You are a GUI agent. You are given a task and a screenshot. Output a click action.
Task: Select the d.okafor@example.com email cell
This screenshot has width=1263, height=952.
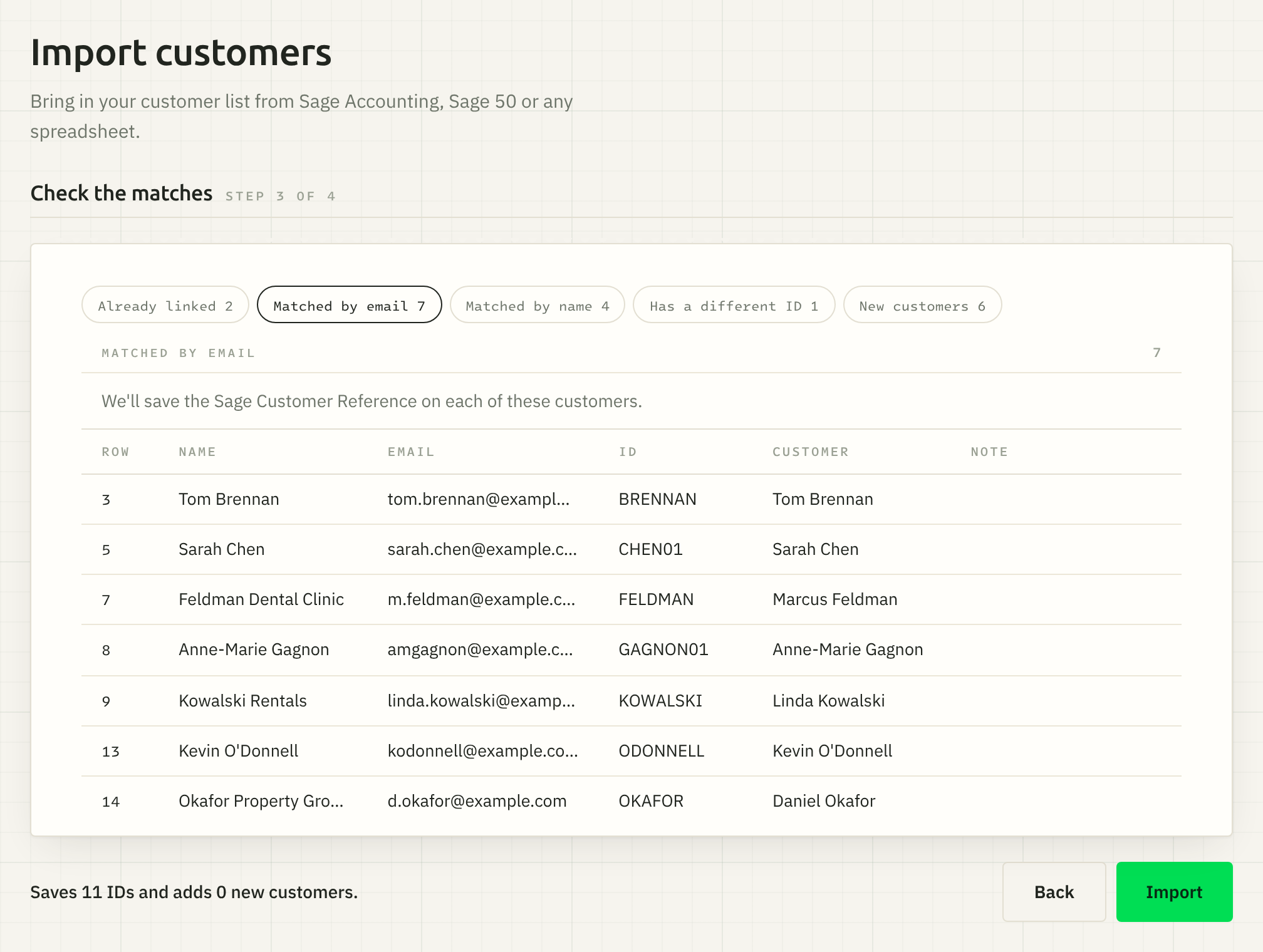477,801
